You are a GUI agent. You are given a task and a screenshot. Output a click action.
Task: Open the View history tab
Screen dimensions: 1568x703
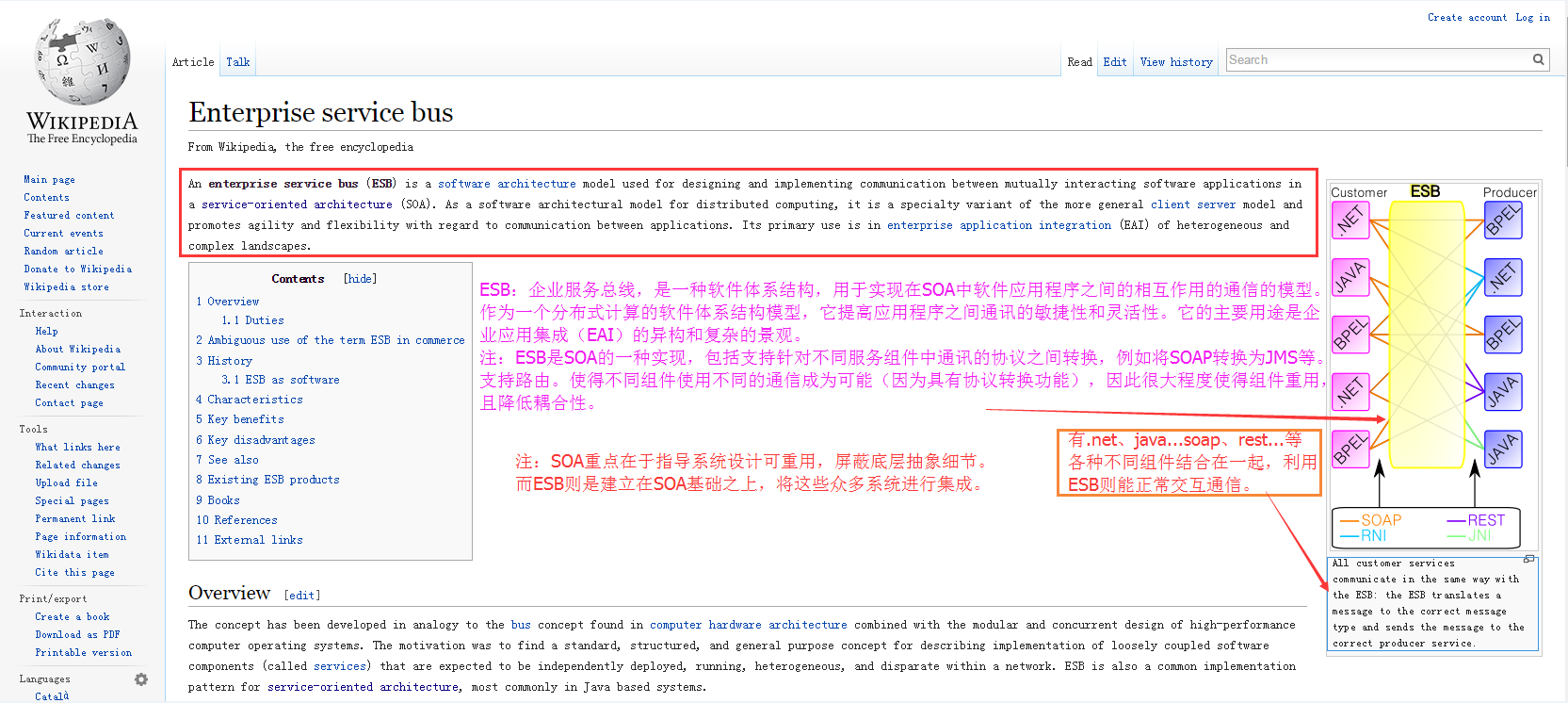point(1176,62)
